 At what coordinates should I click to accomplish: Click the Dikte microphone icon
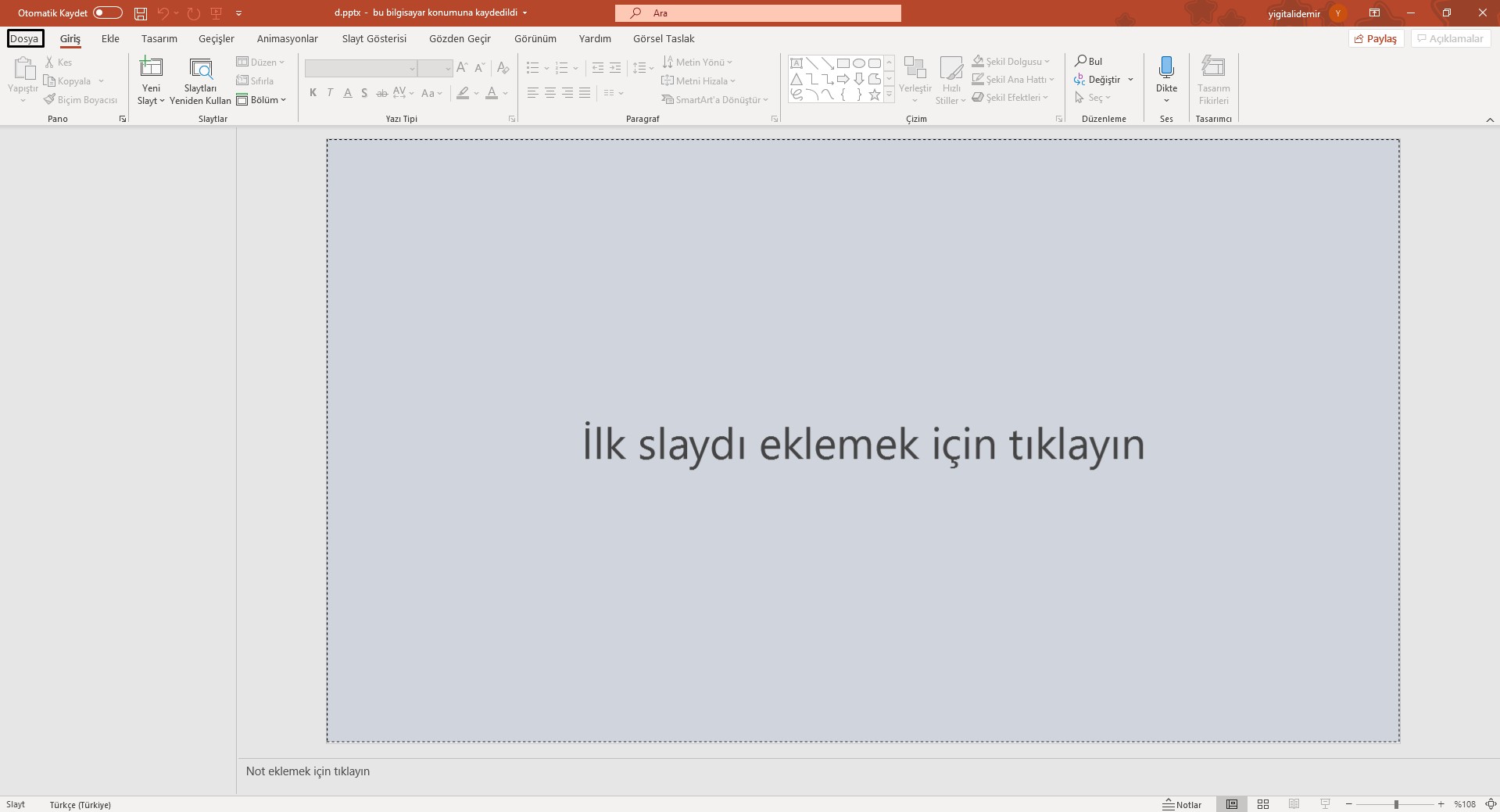(x=1166, y=67)
